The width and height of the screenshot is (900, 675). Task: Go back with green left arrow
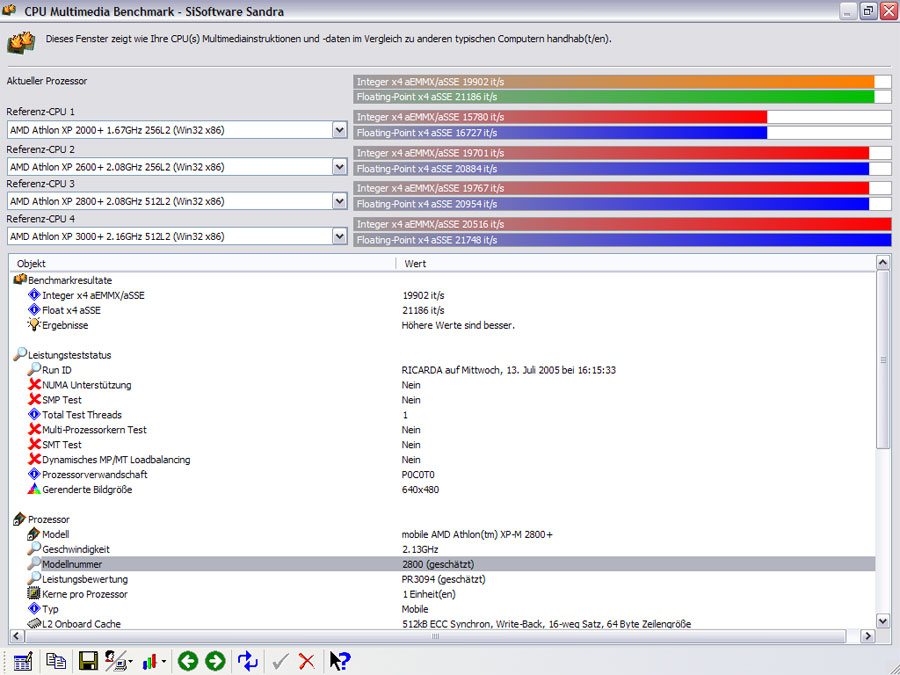pos(187,661)
